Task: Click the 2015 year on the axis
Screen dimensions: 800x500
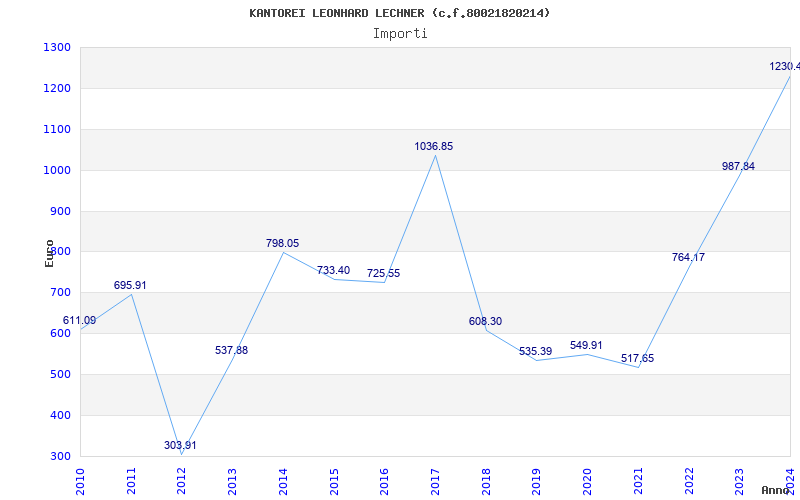Action: coord(334,481)
